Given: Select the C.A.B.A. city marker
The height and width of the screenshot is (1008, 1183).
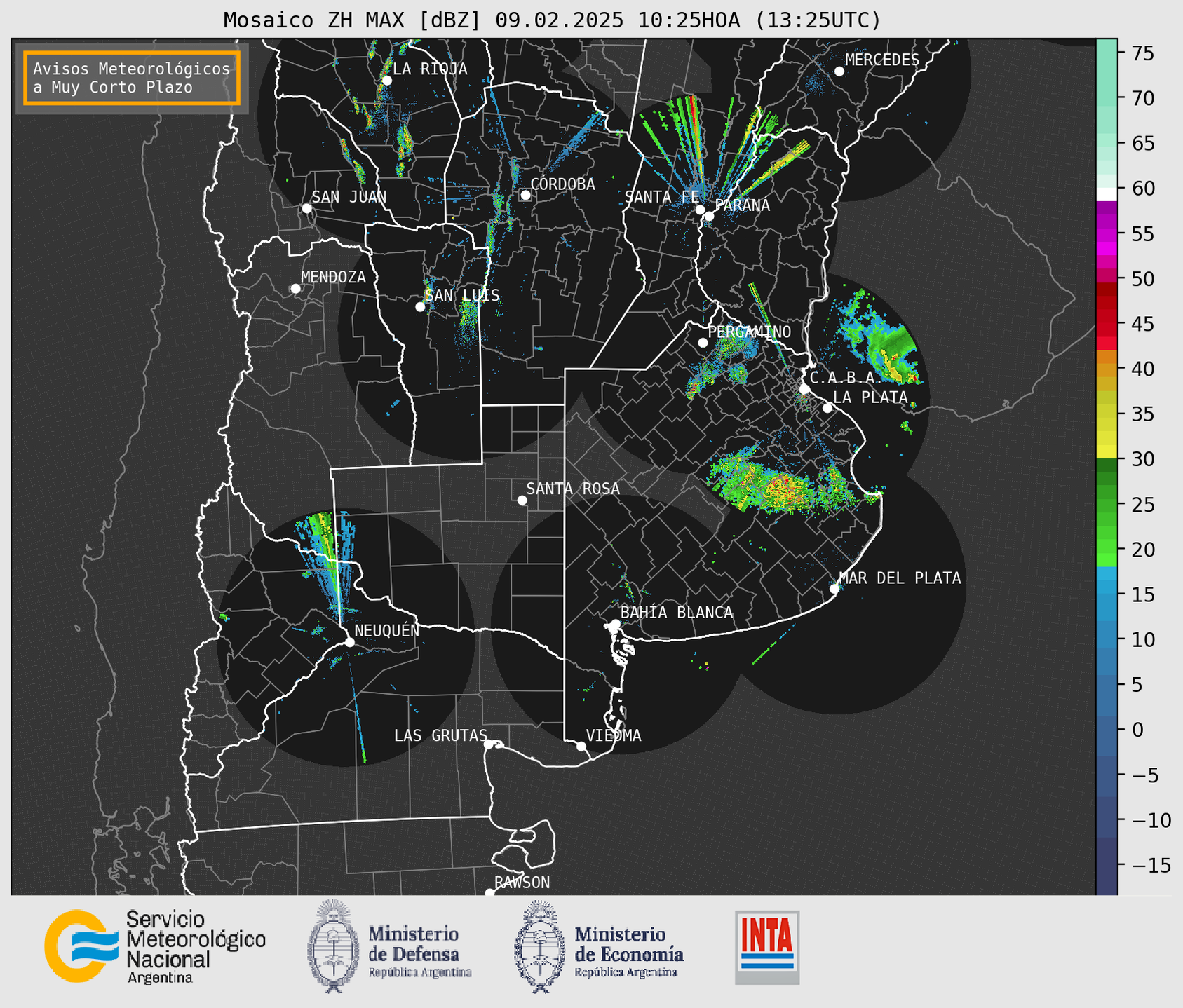Looking at the screenshot, I should click(x=804, y=389).
